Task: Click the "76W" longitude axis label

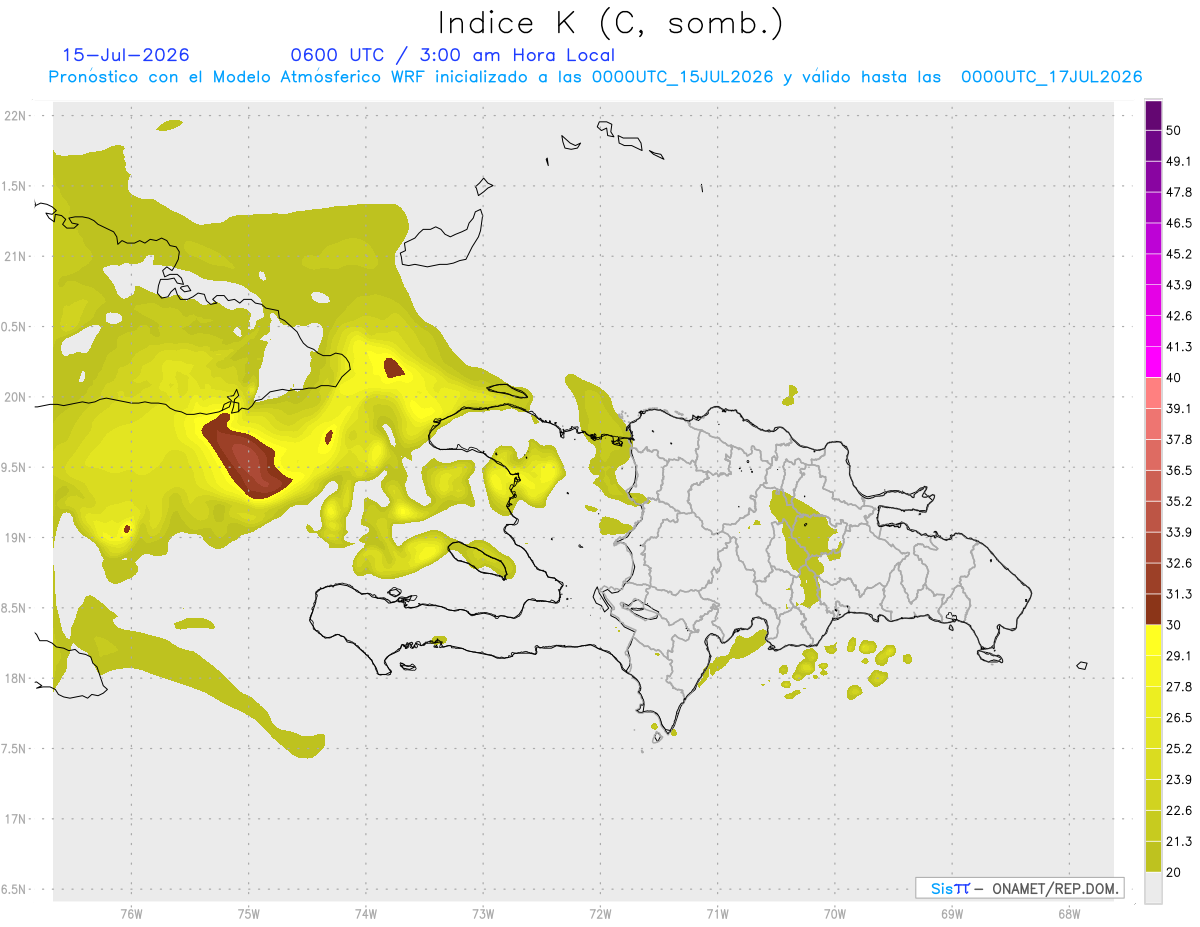Action: (131, 914)
